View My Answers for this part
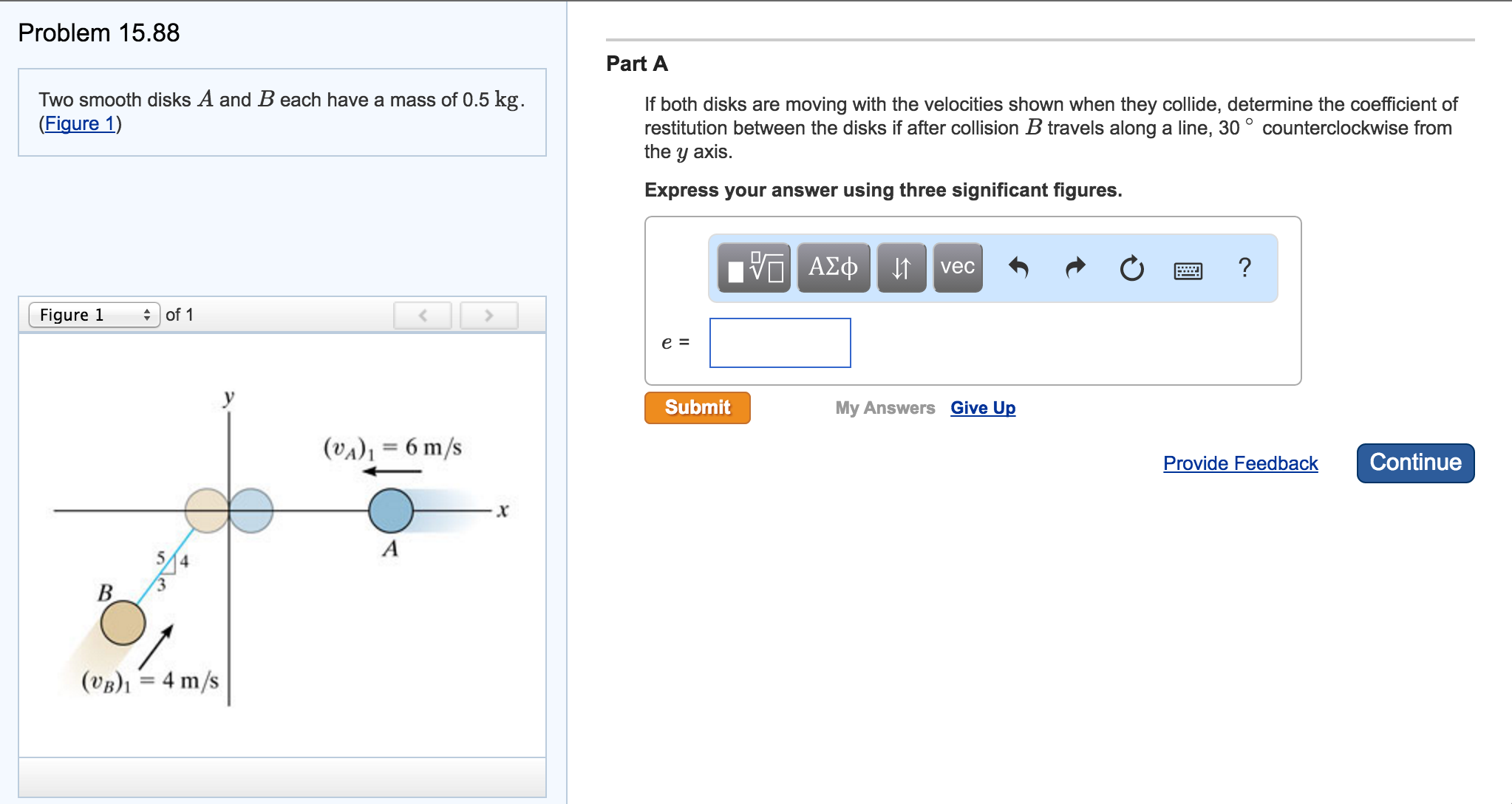The width and height of the screenshot is (1512, 804). [x=884, y=407]
